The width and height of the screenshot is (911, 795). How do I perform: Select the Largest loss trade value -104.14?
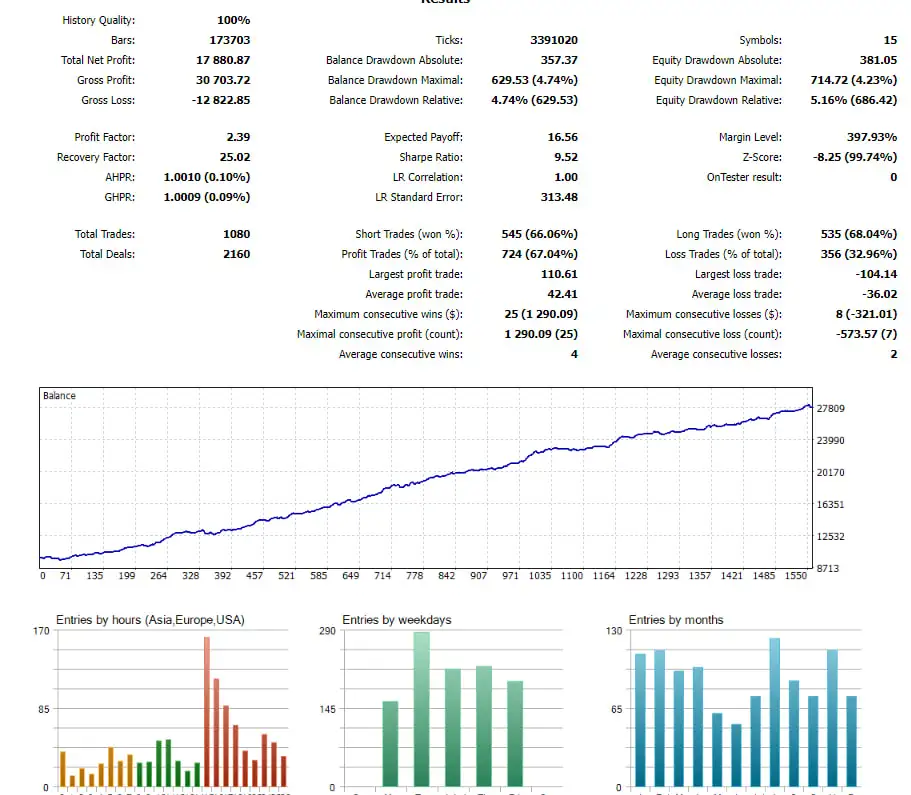pyautogui.click(x=876, y=274)
